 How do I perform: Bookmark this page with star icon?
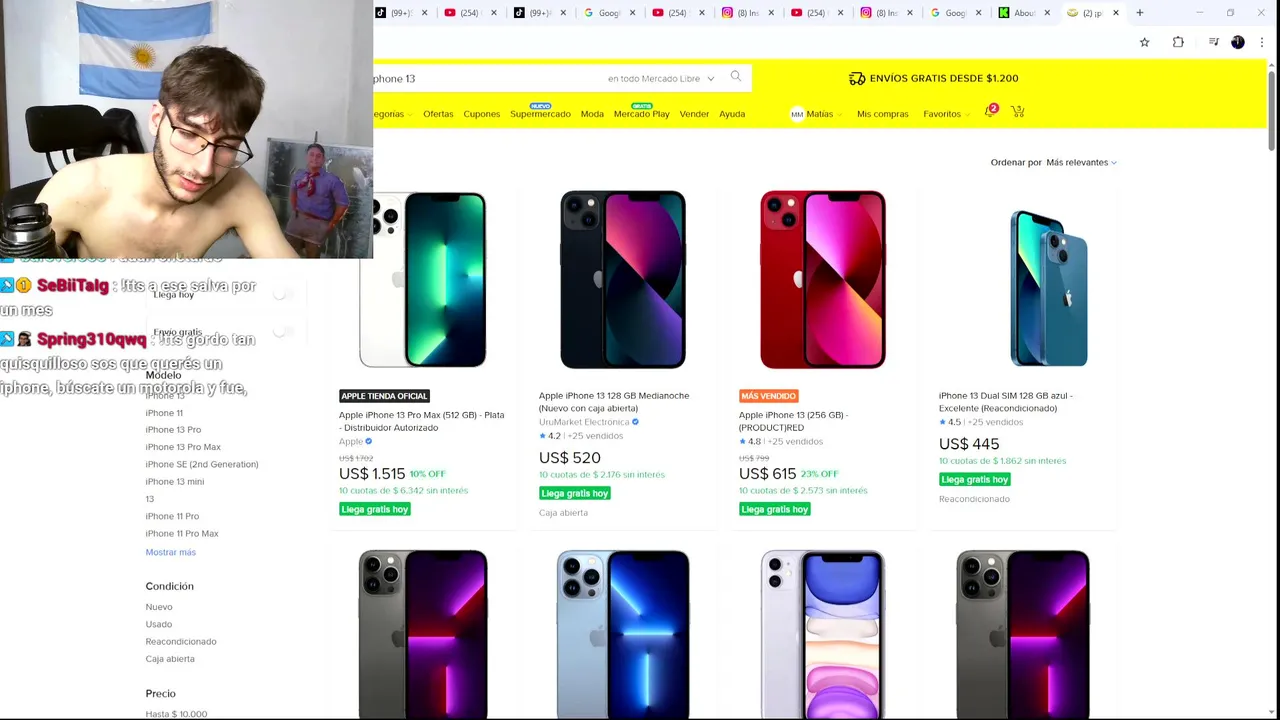(1145, 42)
